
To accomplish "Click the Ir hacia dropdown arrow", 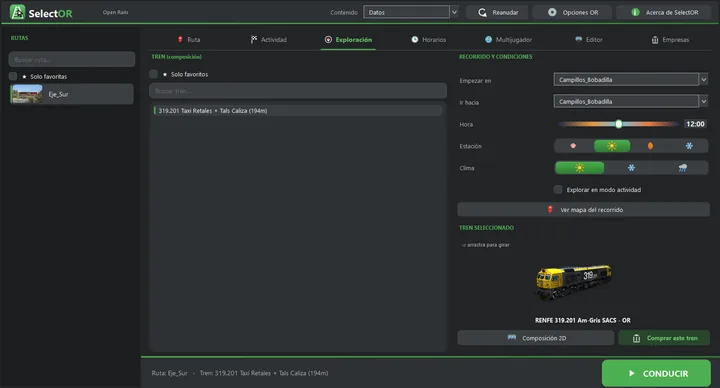I will coord(703,101).
